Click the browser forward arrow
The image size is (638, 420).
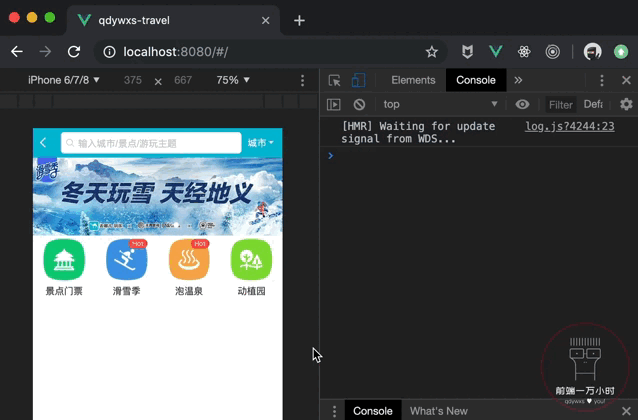pos(45,52)
